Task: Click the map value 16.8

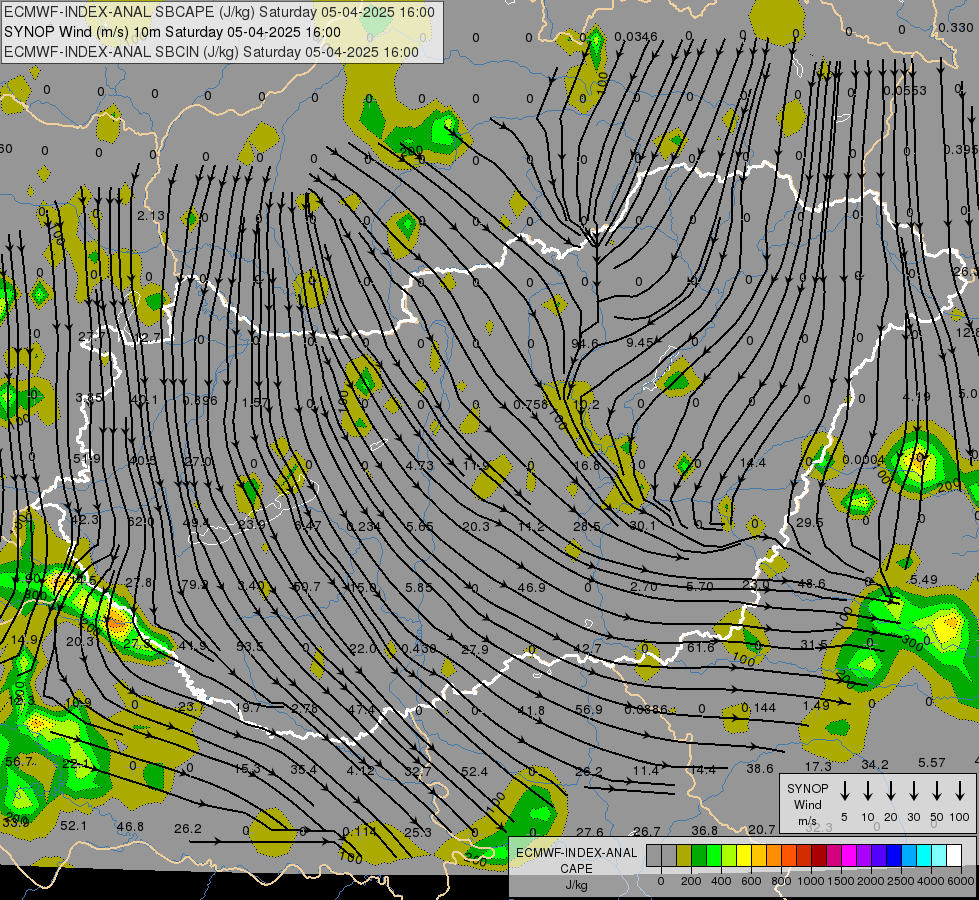Action: (x=586, y=465)
